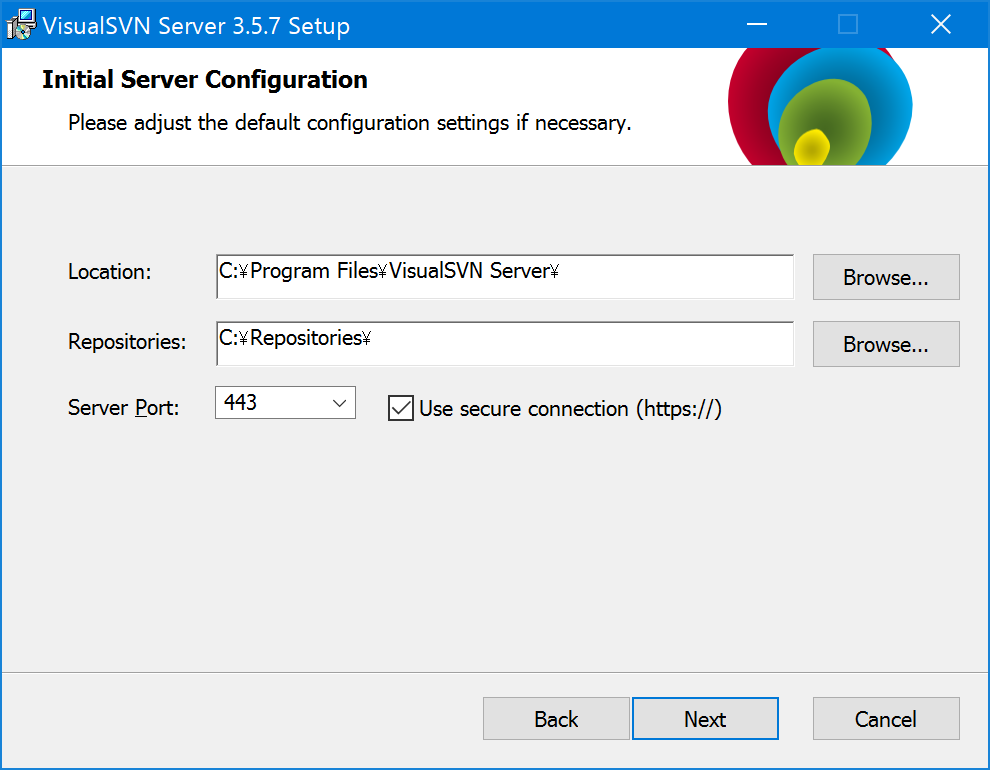This screenshot has height=770, width=990.
Task: Click the Initial Server Configuration heading
Action: (x=205, y=80)
